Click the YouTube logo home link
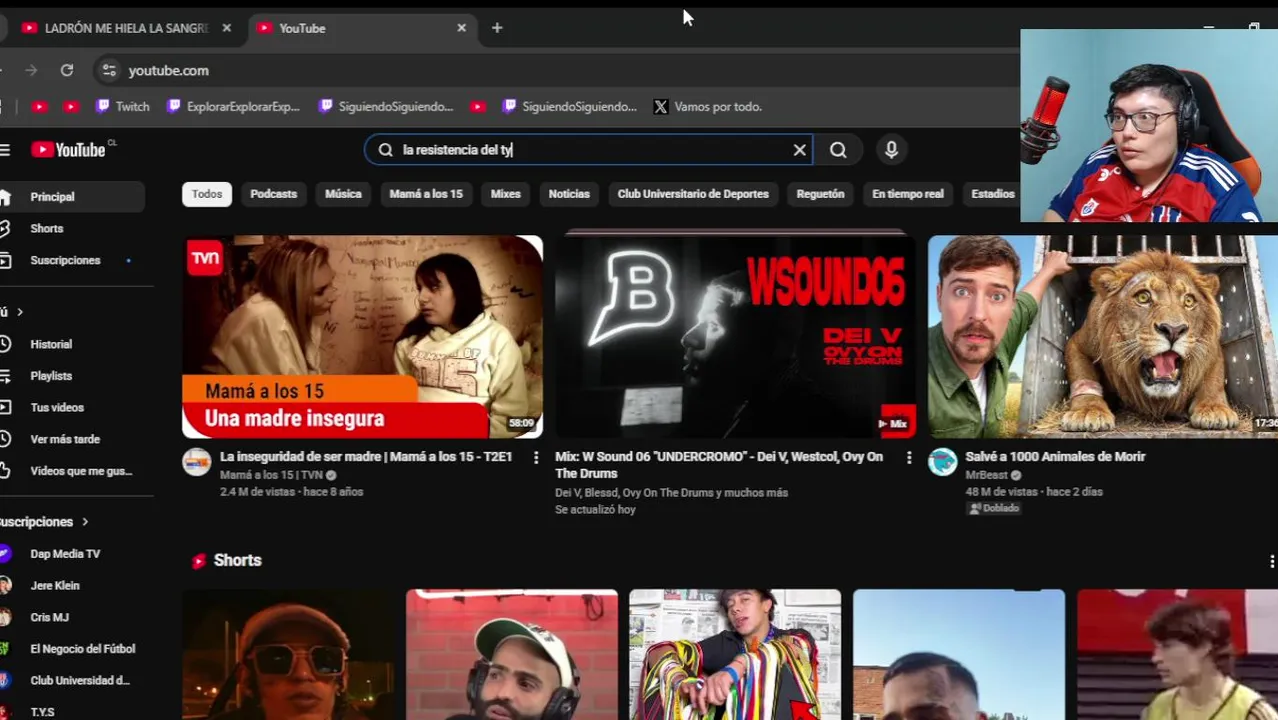The width and height of the screenshot is (1278, 720). 68,150
